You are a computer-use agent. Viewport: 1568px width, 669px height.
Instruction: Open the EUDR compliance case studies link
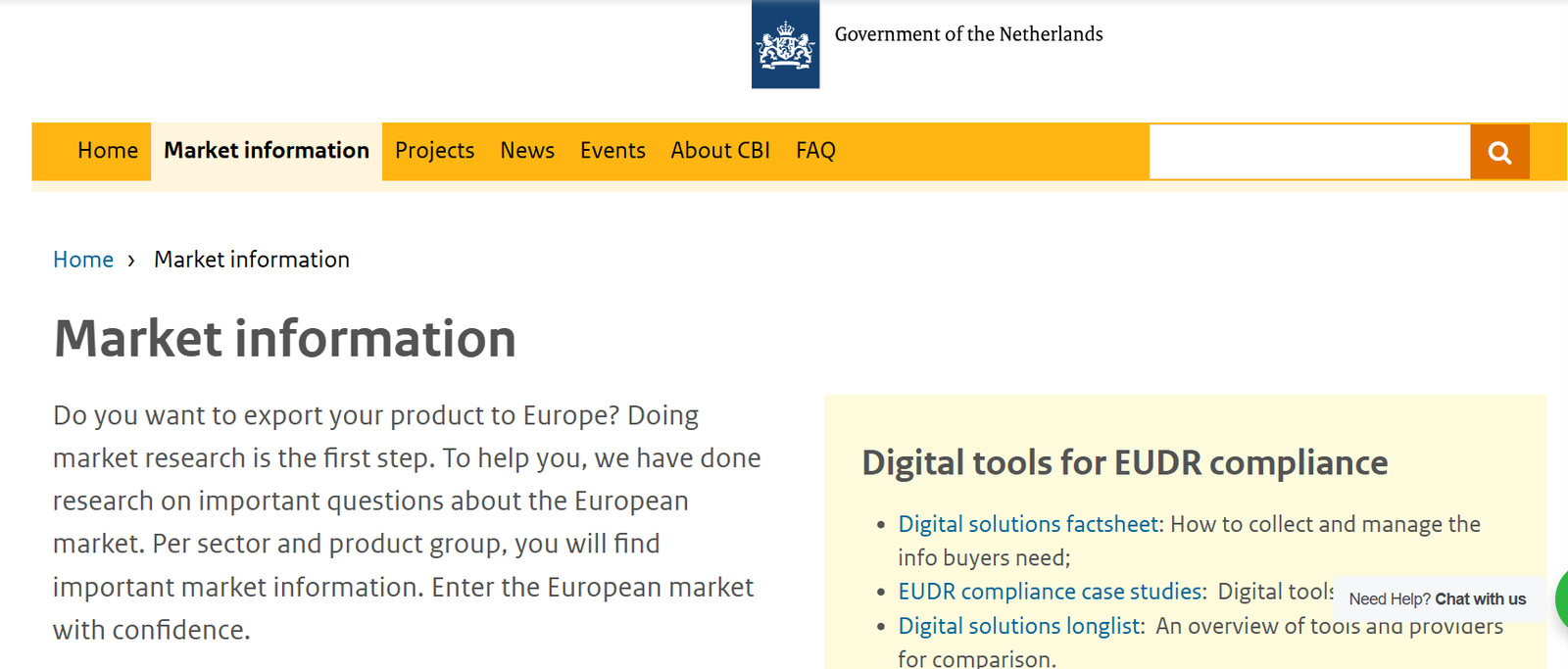[1051, 592]
